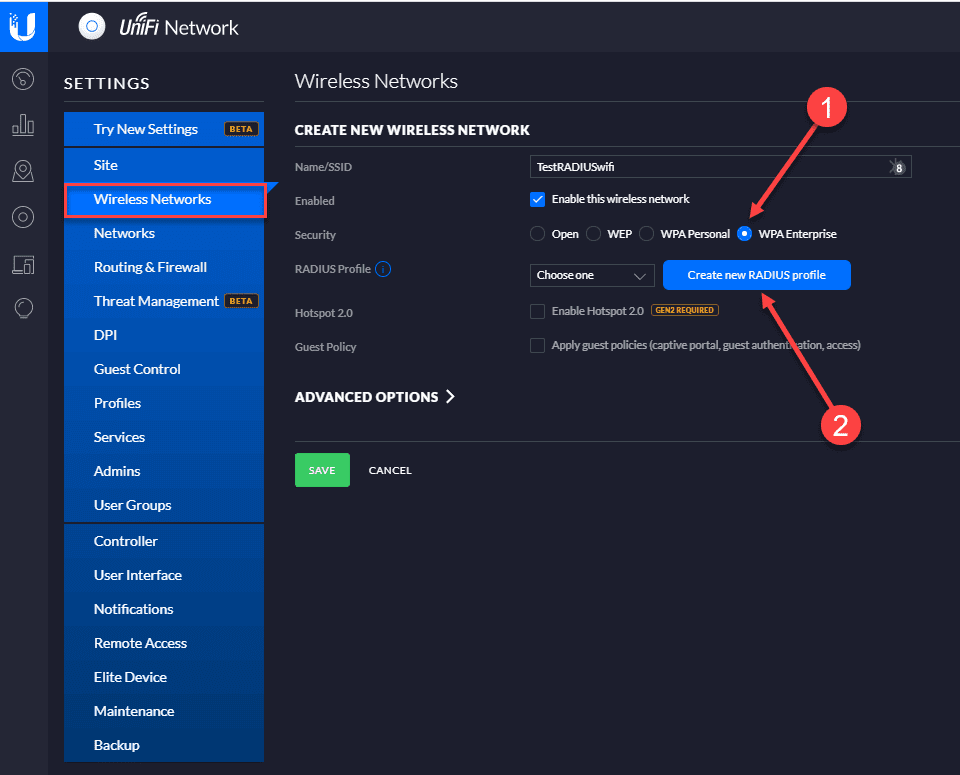Check Apply guest policies checkbox
Screen dimensions: 960x775
pyautogui.click(x=537, y=345)
